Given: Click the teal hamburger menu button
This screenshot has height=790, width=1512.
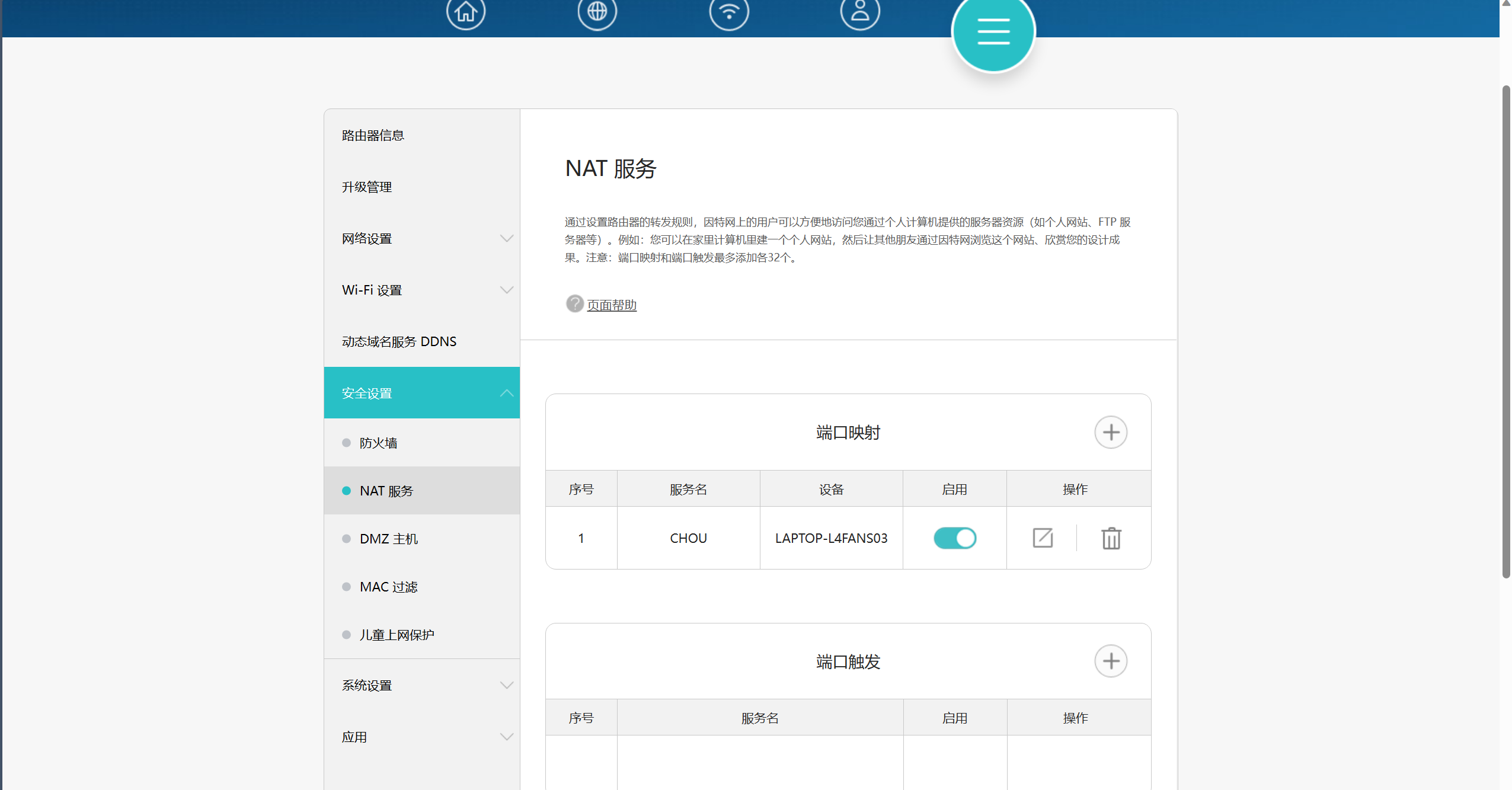Looking at the screenshot, I should (x=993, y=31).
